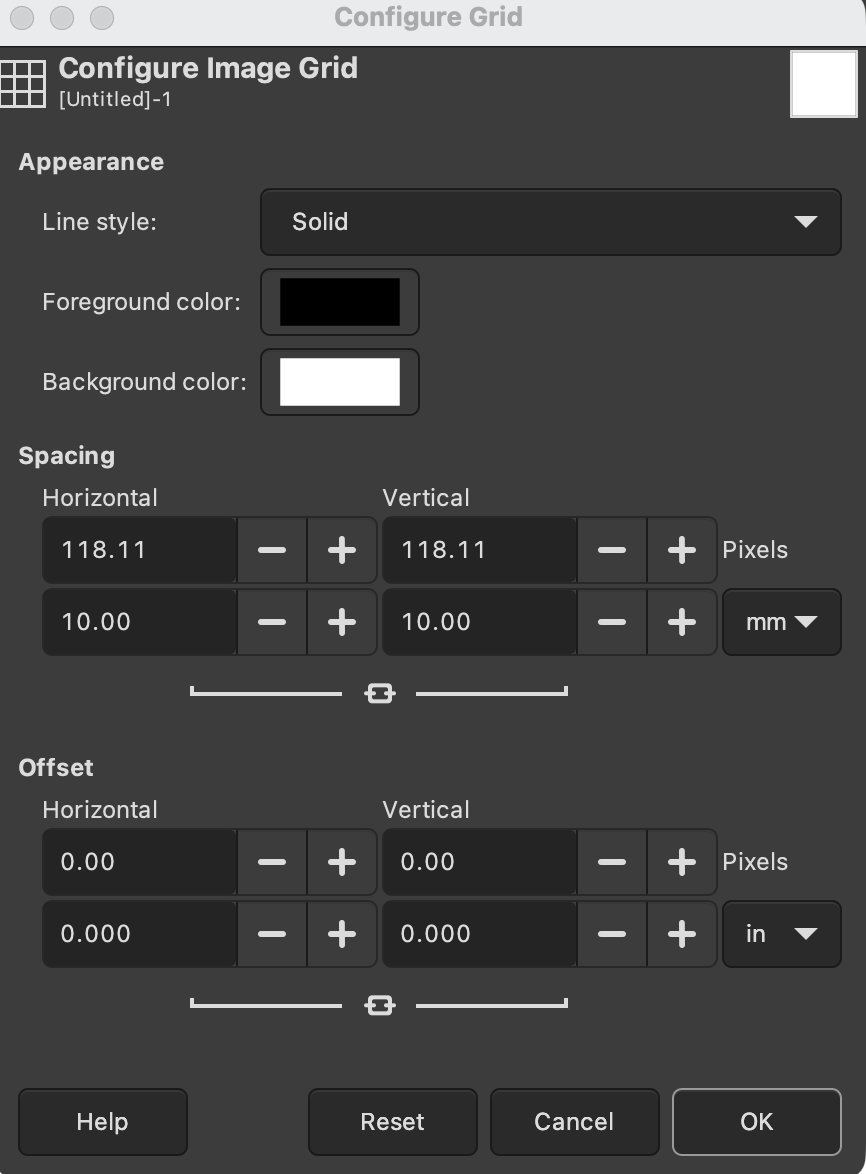Change the offset unit from in
This screenshot has width=866, height=1174.
[781, 934]
